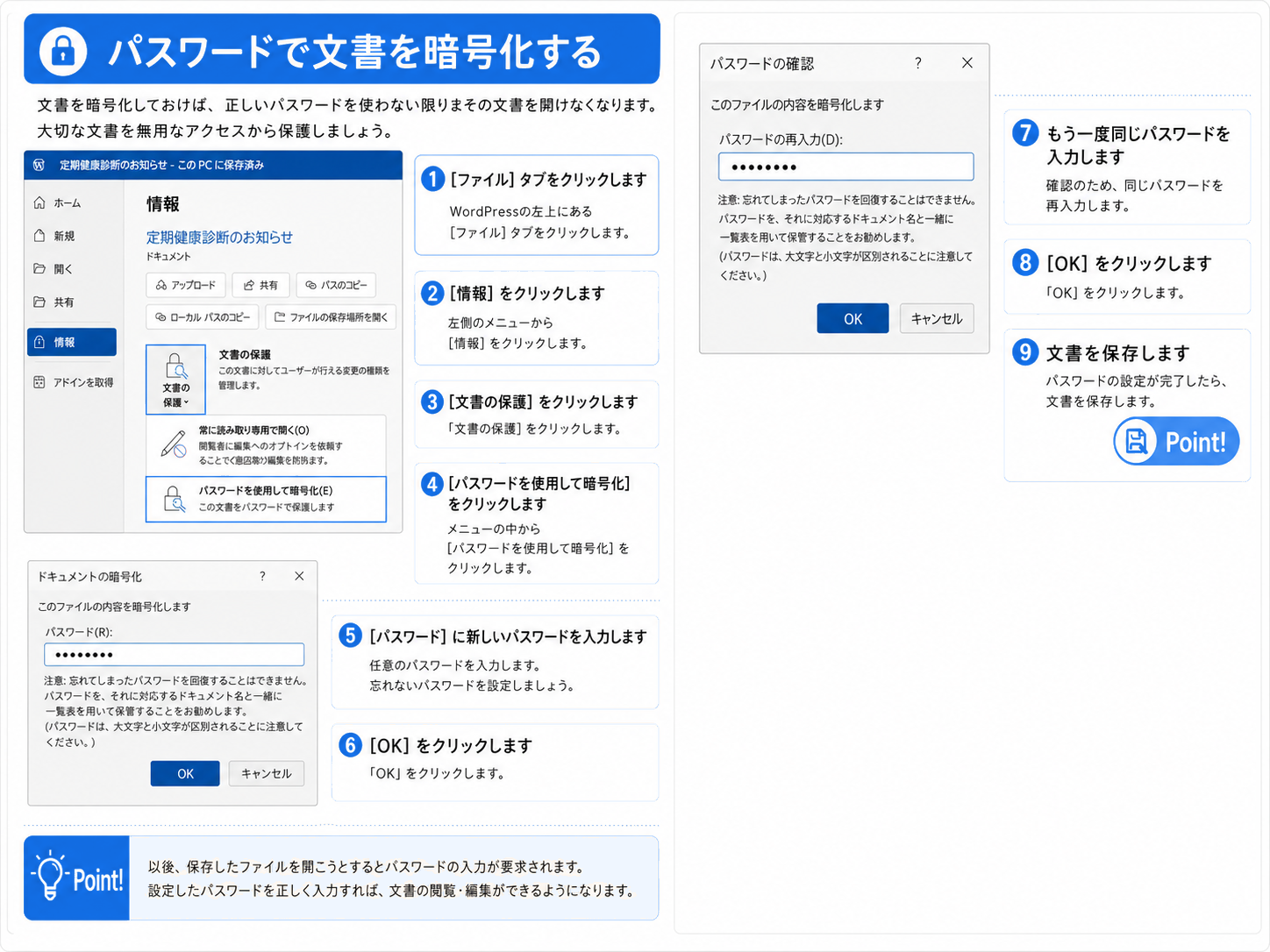The image size is (1270, 952).
Task: Click the folder icon beside 開く
Action: tap(39, 268)
